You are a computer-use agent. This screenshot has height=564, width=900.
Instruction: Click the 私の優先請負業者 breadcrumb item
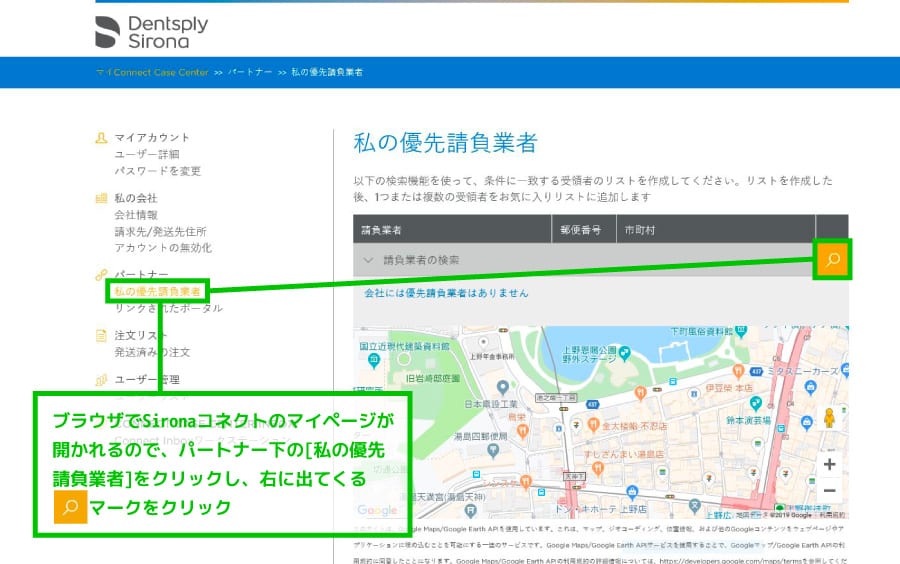tap(327, 72)
